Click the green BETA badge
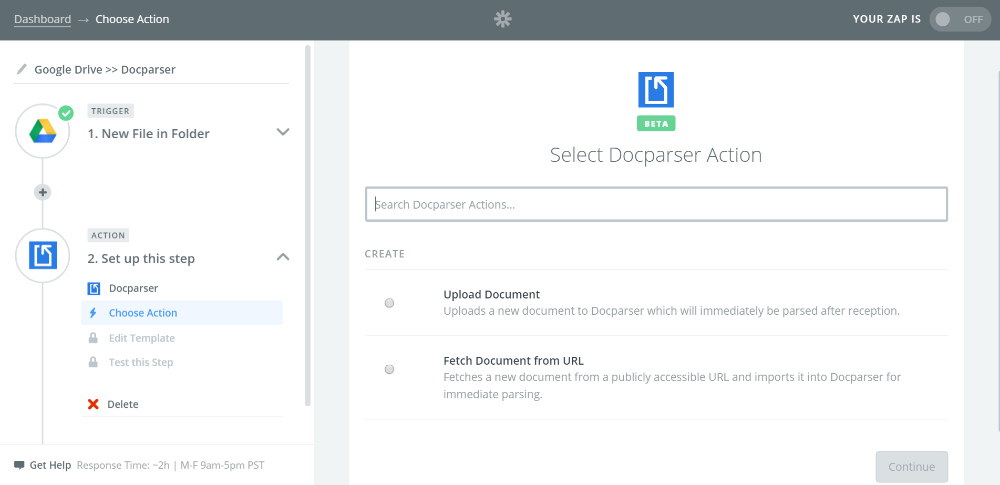This screenshot has height=485, width=1000. (656, 124)
